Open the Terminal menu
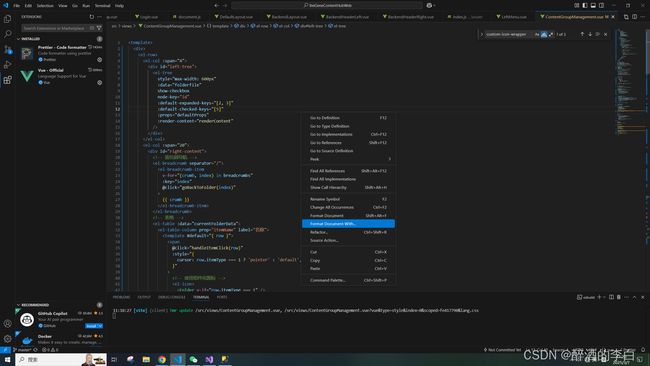 coord(102,5)
